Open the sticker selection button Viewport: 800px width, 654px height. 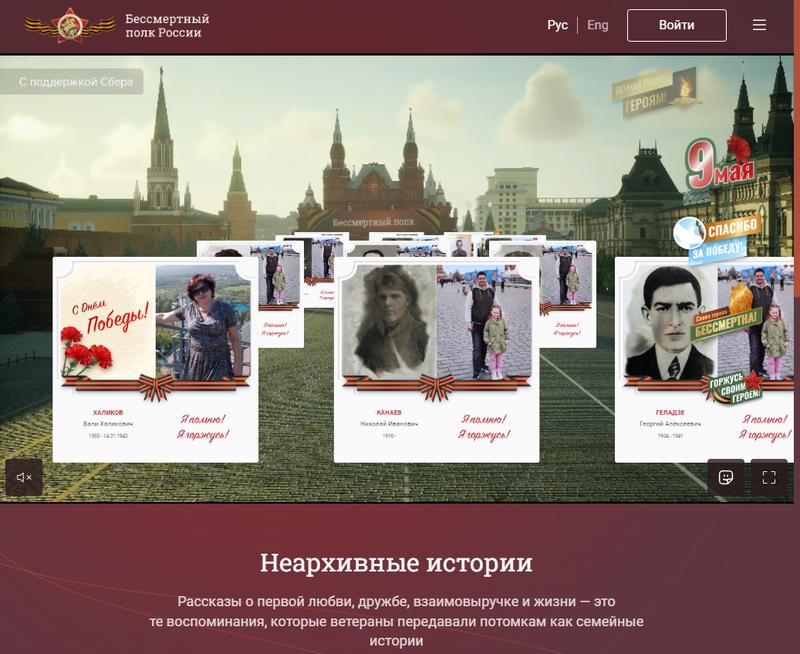(x=726, y=477)
